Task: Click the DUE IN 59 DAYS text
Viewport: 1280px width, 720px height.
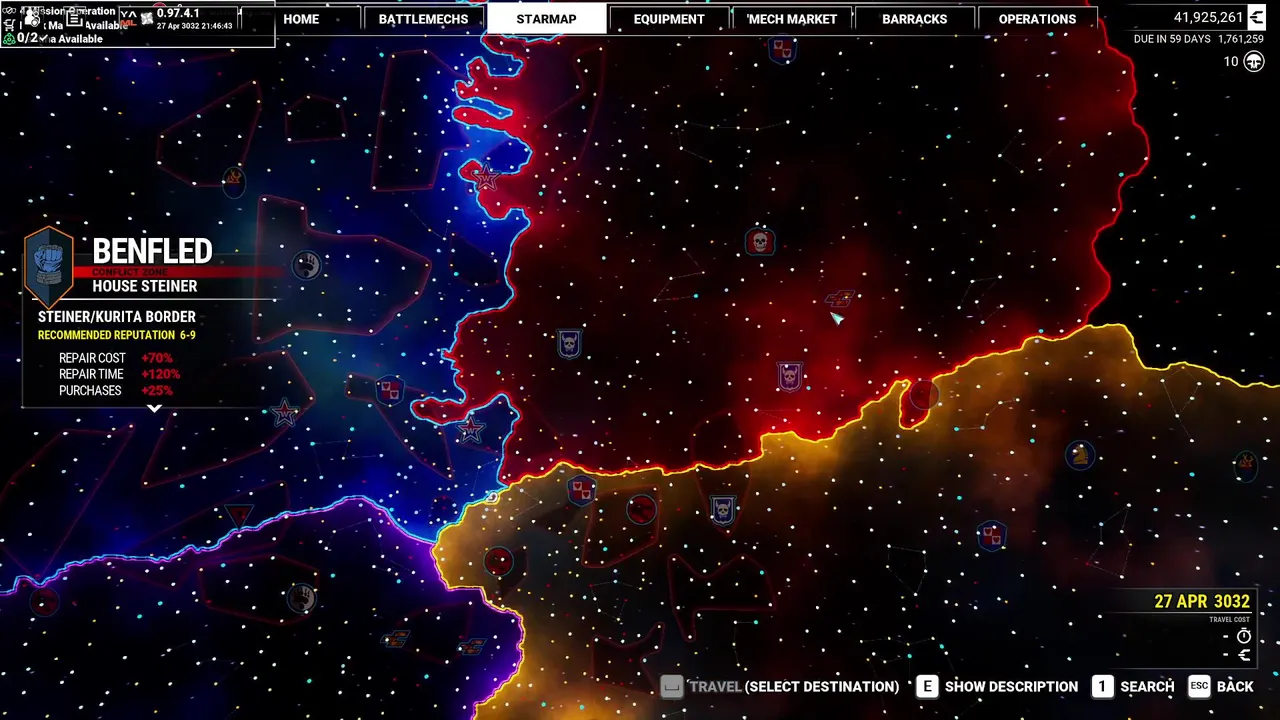Action: pyautogui.click(x=1172, y=39)
